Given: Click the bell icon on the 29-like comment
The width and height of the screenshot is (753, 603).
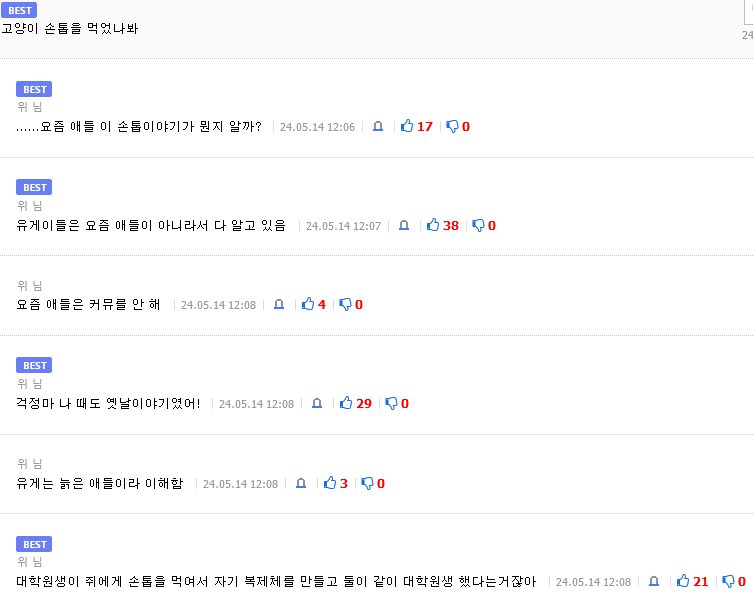Looking at the screenshot, I should [x=317, y=404].
